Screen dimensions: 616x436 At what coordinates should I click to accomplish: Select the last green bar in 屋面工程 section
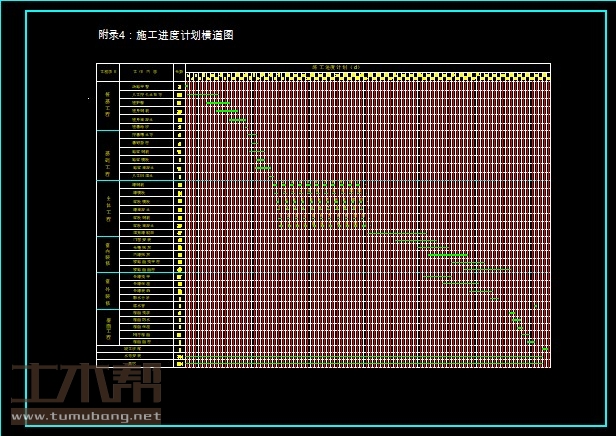tap(531, 341)
